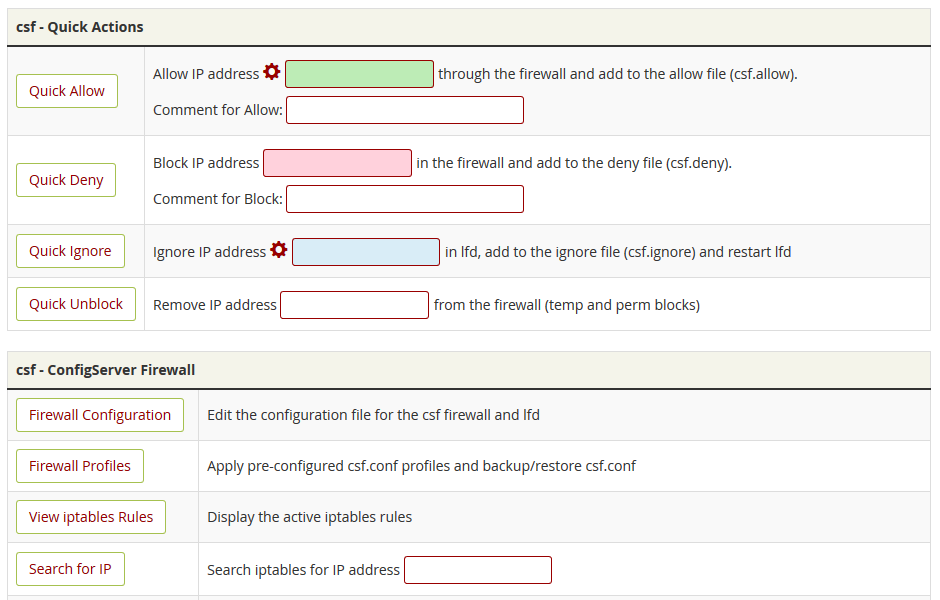The width and height of the screenshot is (940, 600).
Task: Click the Quick Deny button
Action: click(x=65, y=180)
